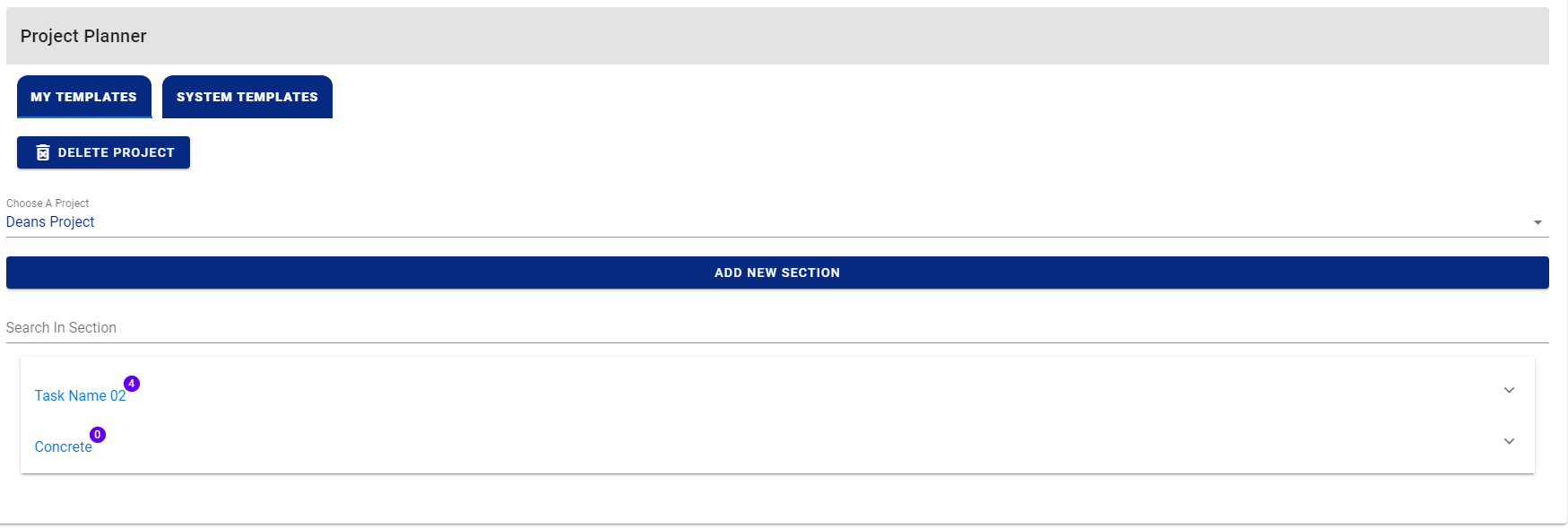
Task: Open the Choose A Project dropdown arrow
Action: pos(1538,222)
